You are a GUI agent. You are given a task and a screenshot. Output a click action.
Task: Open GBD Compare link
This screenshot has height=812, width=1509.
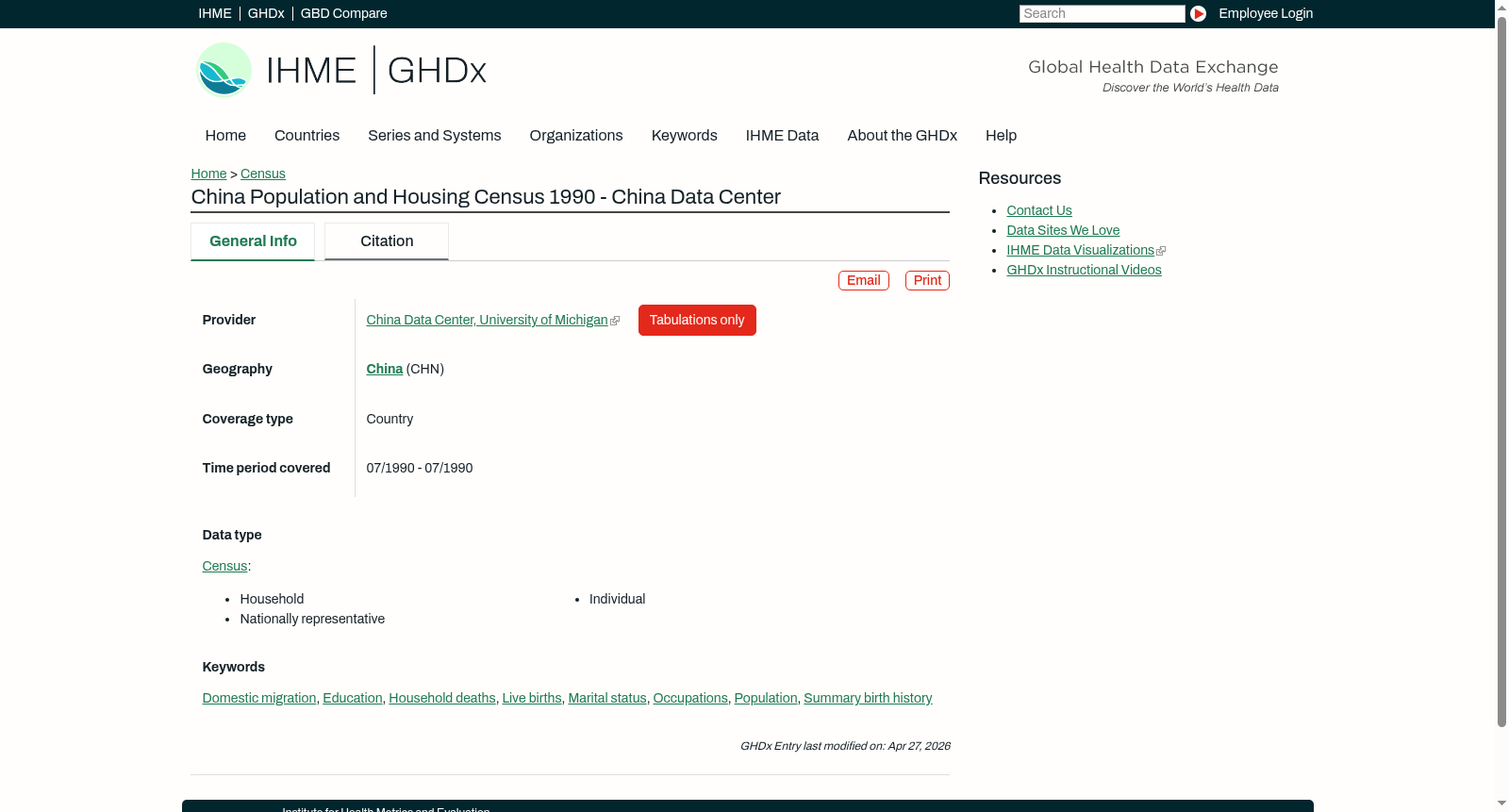pyautogui.click(x=344, y=13)
